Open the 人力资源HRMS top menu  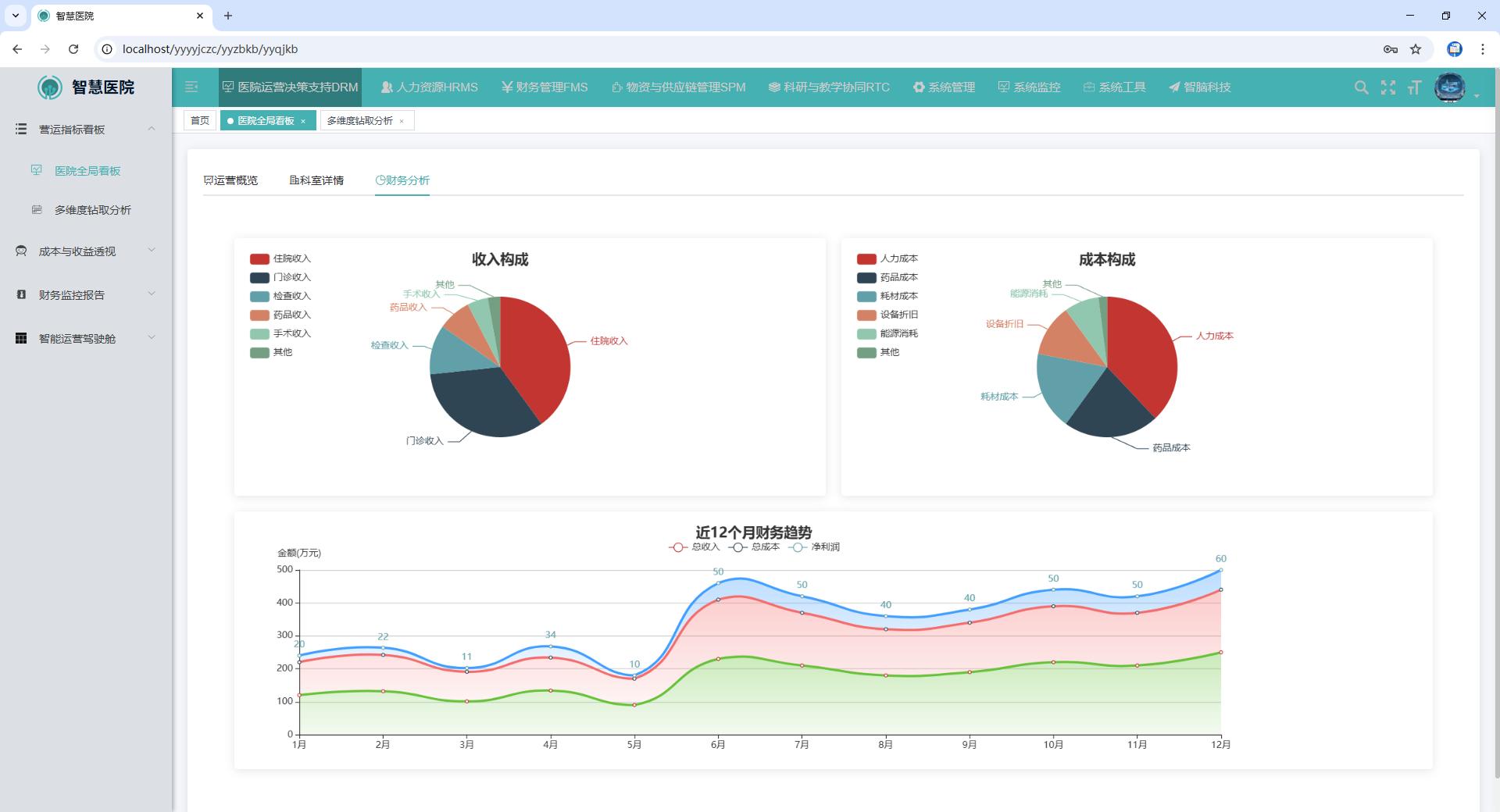430,87
